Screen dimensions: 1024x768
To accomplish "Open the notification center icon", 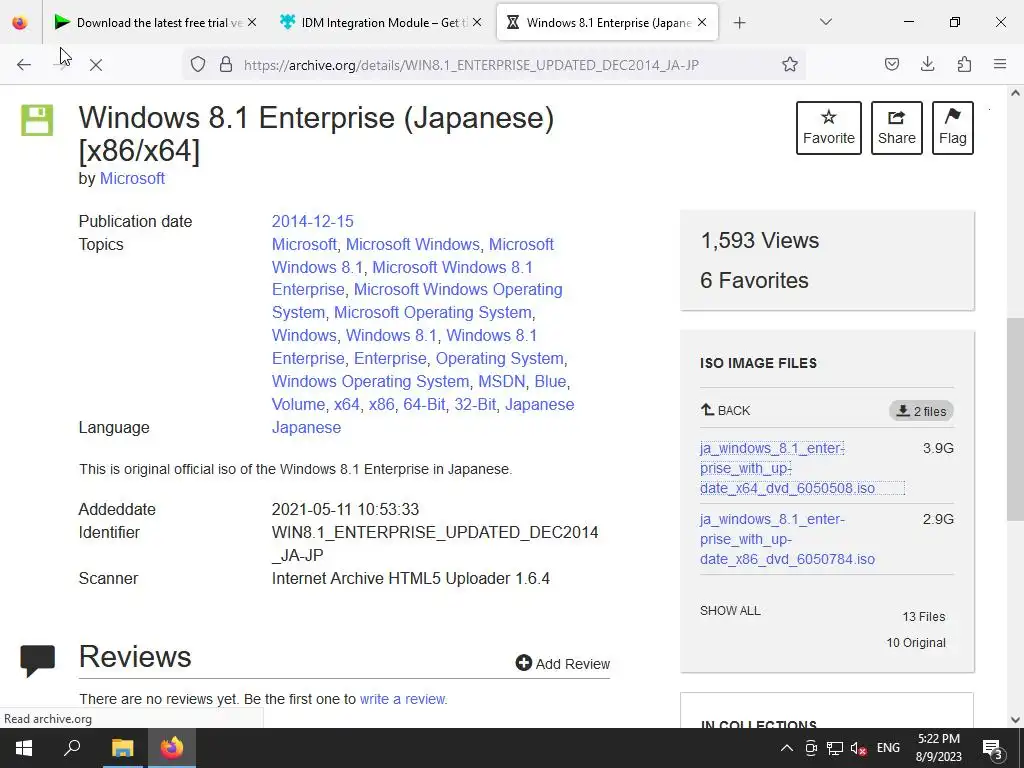I will coord(993,748).
